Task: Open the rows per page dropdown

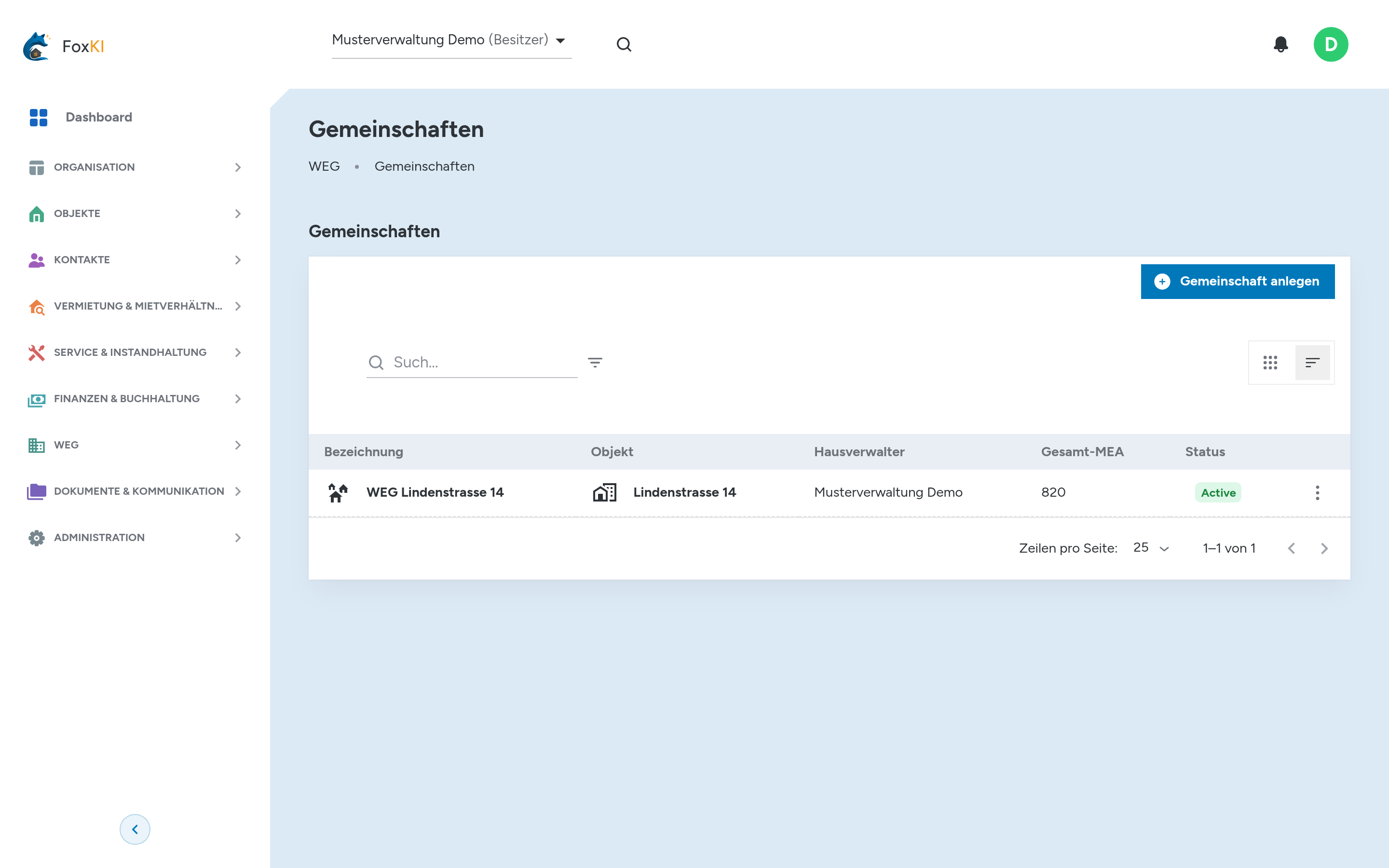Action: tap(1151, 548)
